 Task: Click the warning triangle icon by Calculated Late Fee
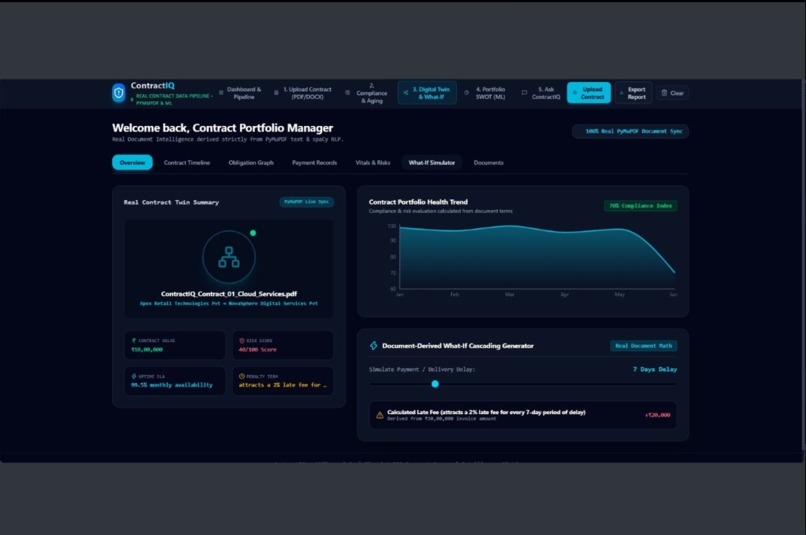pyautogui.click(x=379, y=415)
